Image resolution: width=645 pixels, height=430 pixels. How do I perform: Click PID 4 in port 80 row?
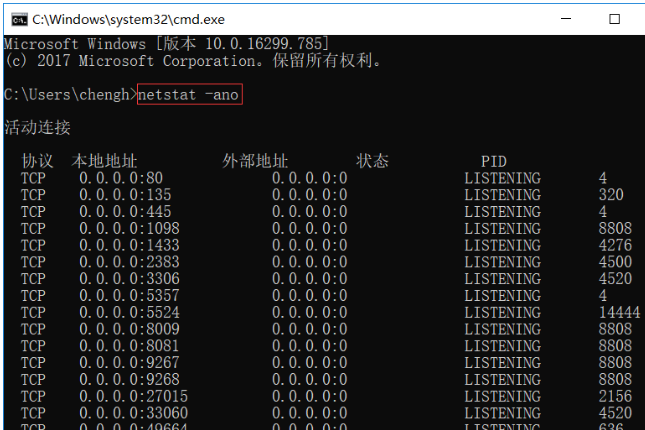[x=603, y=178]
